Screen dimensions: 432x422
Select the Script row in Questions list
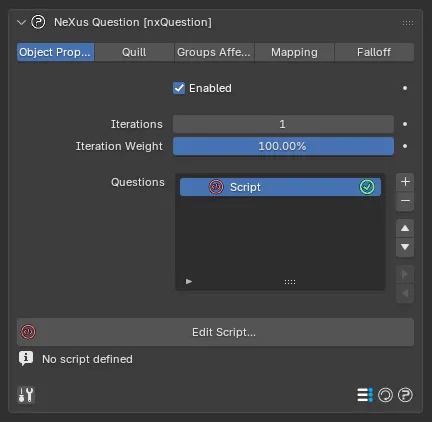point(280,187)
